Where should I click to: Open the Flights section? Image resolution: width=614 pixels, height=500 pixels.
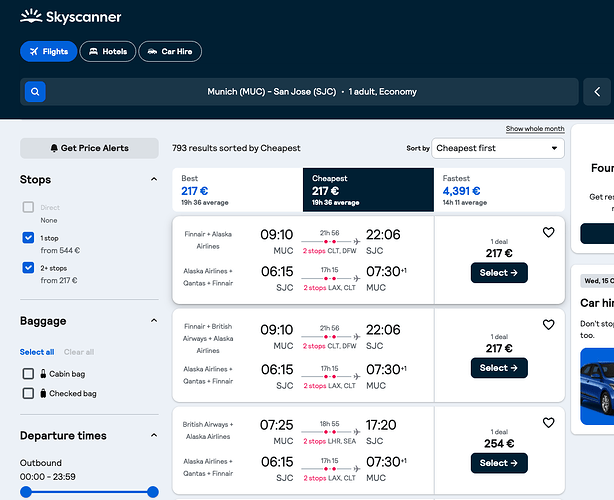coord(49,51)
